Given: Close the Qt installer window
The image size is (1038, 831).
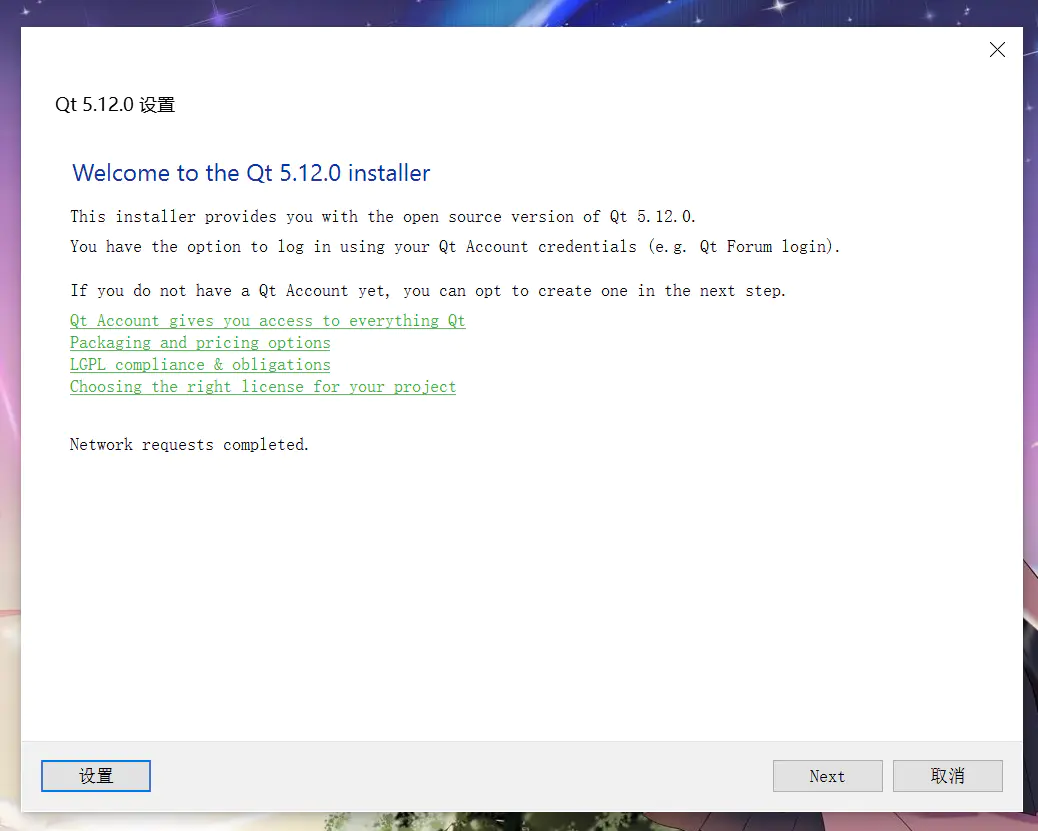Looking at the screenshot, I should point(997,50).
